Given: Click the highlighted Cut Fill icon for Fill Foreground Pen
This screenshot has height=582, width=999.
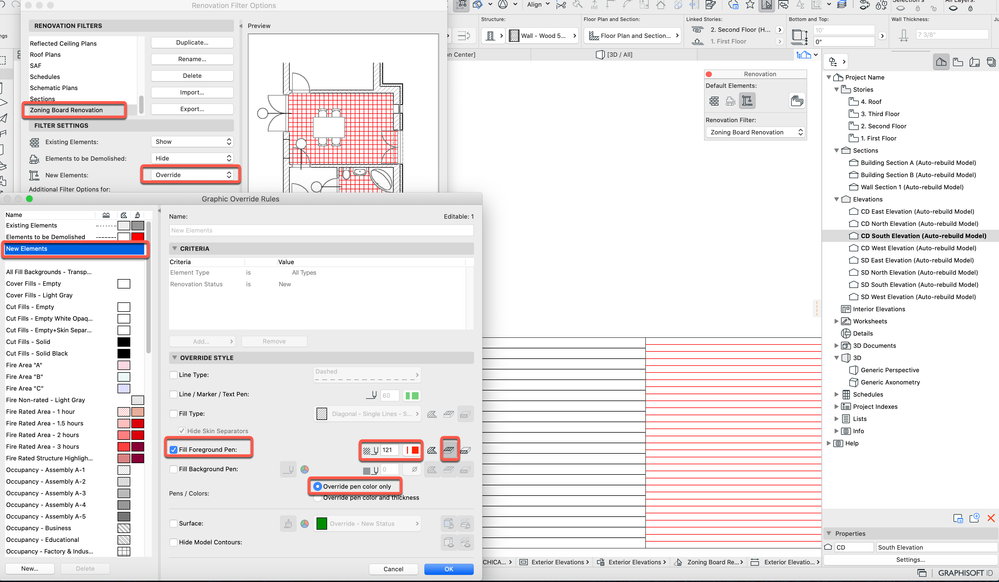Looking at the screenshot, I should click(450, 450).
